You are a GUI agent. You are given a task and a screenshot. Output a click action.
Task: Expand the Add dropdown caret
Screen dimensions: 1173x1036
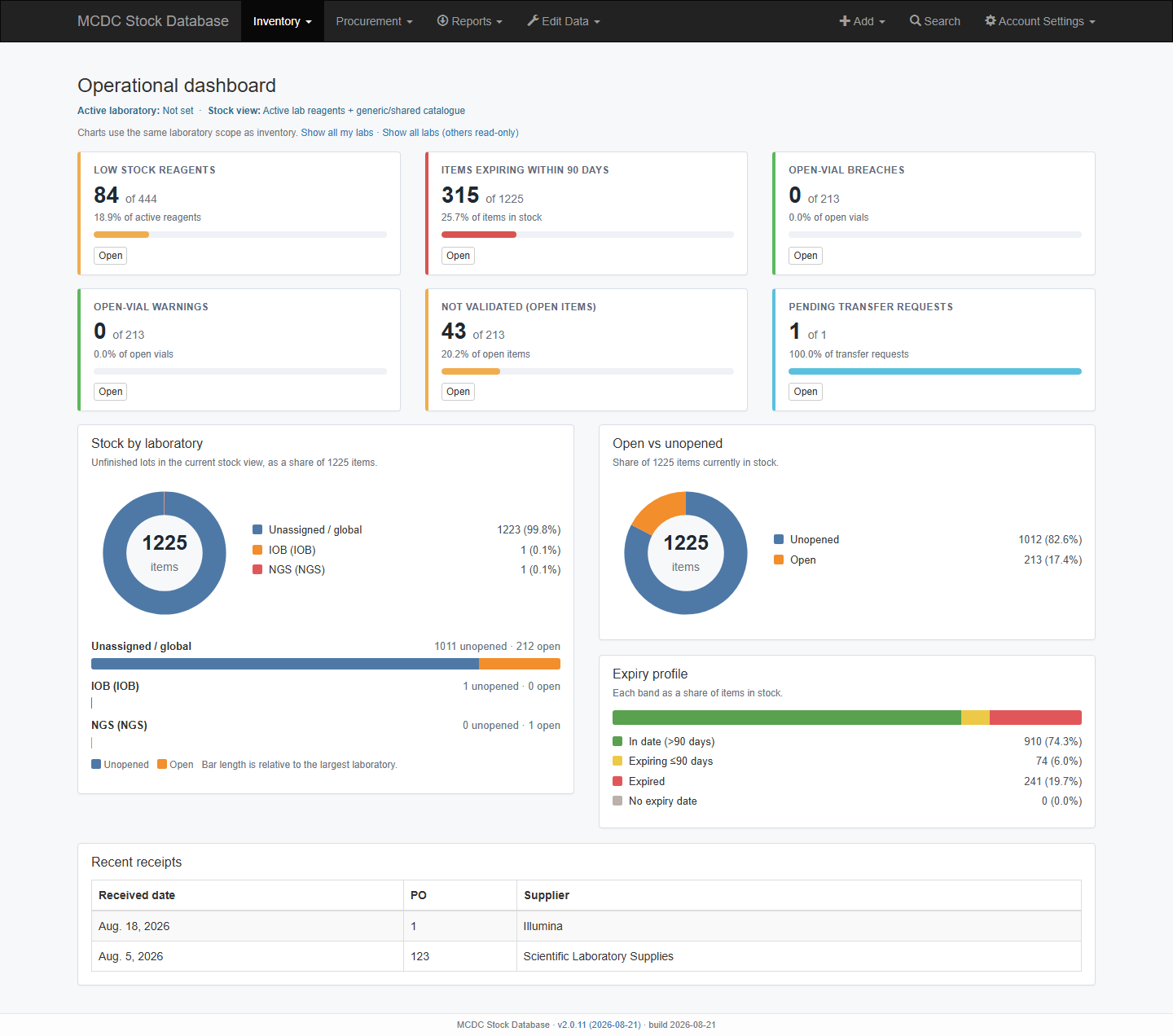882,22
